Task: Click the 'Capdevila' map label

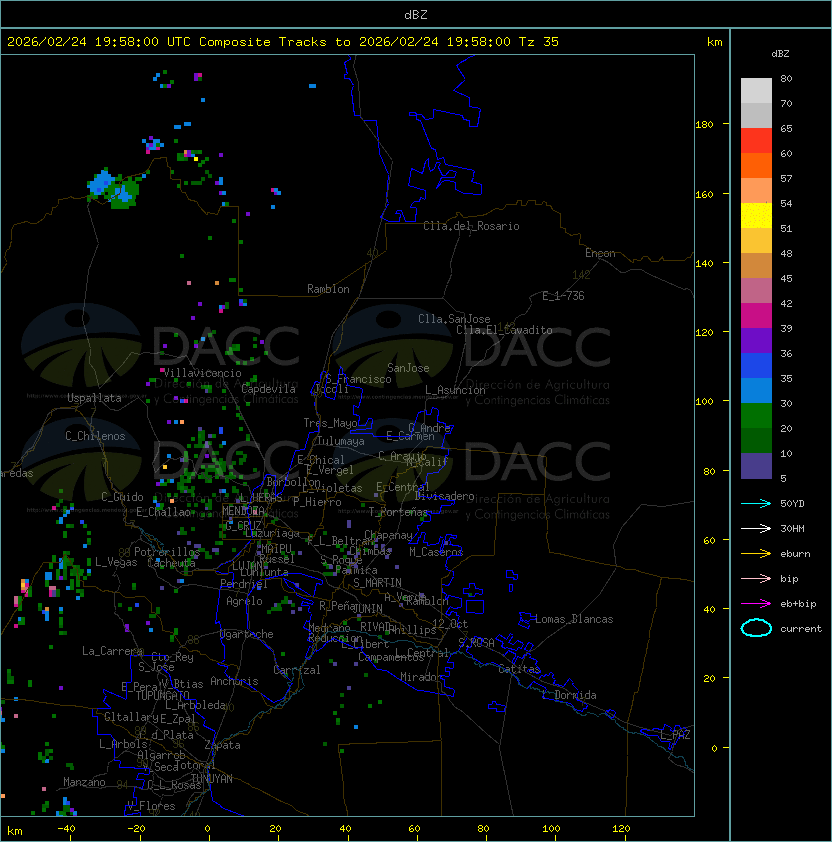Action: pos(269,388)
